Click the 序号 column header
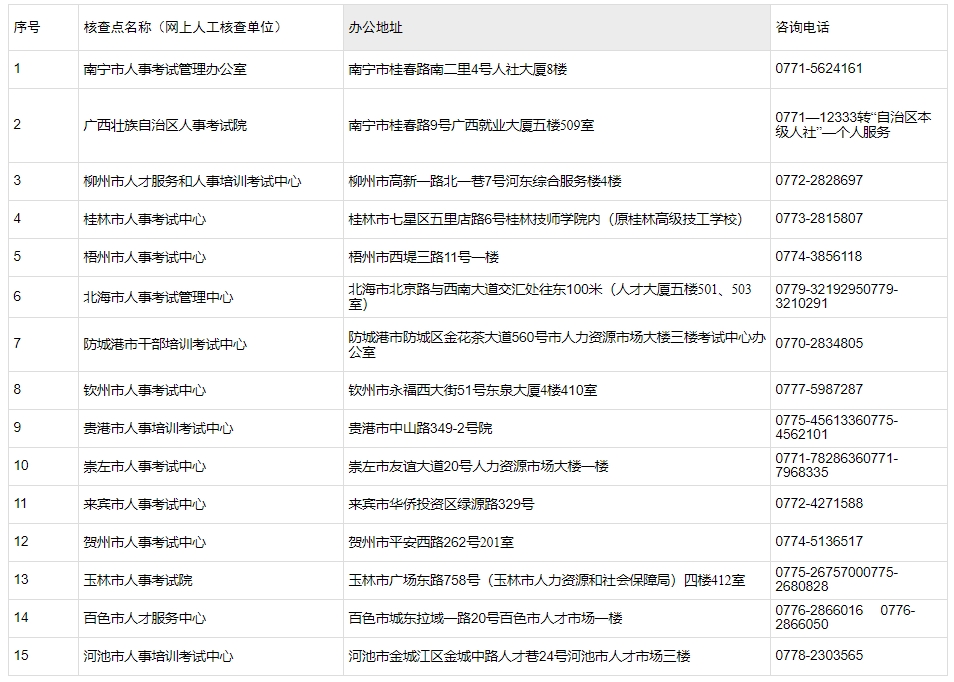This screenshot has width=954, height=682. point(27,27)
